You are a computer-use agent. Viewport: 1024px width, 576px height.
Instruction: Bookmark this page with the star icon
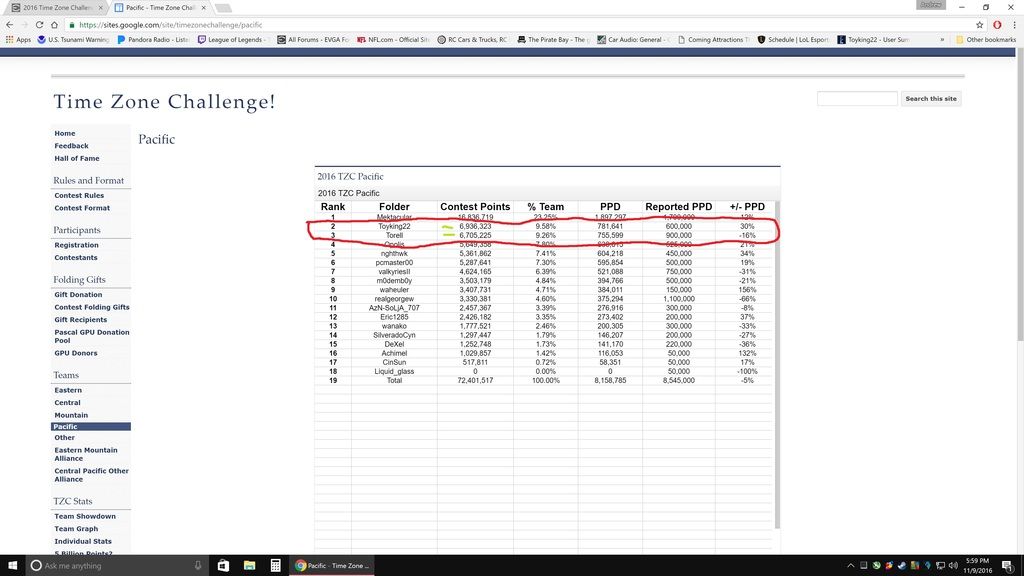pos(979,24)
